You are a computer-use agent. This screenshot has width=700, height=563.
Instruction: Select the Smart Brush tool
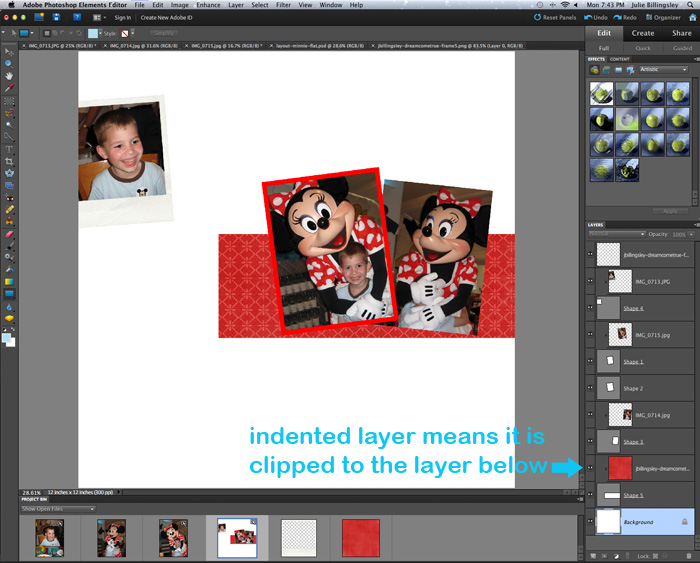9,258
